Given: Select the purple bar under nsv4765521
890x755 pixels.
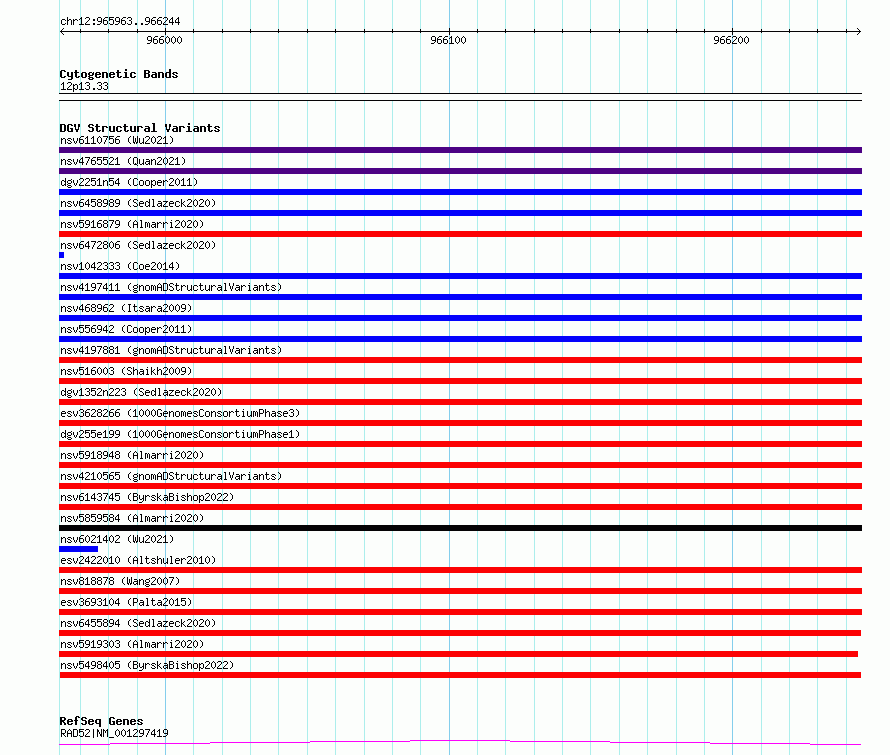Looking at the screenshot, I should 460,171.
